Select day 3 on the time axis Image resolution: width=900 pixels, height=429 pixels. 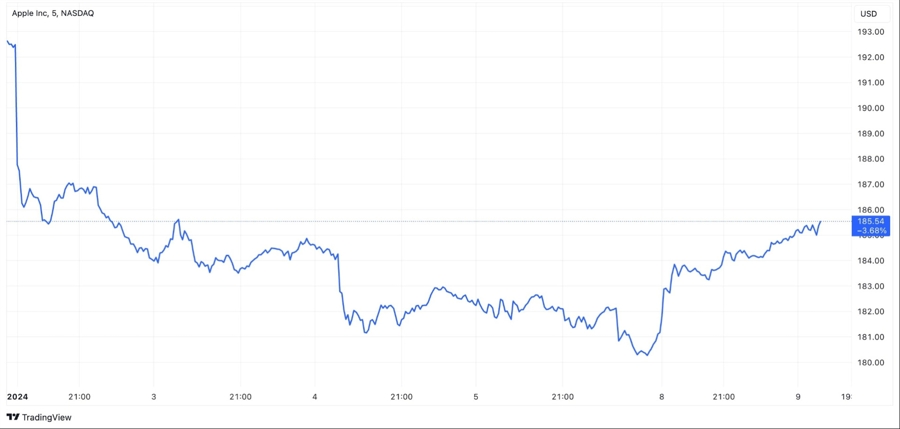pyautogui.click(x=154, y=397)
